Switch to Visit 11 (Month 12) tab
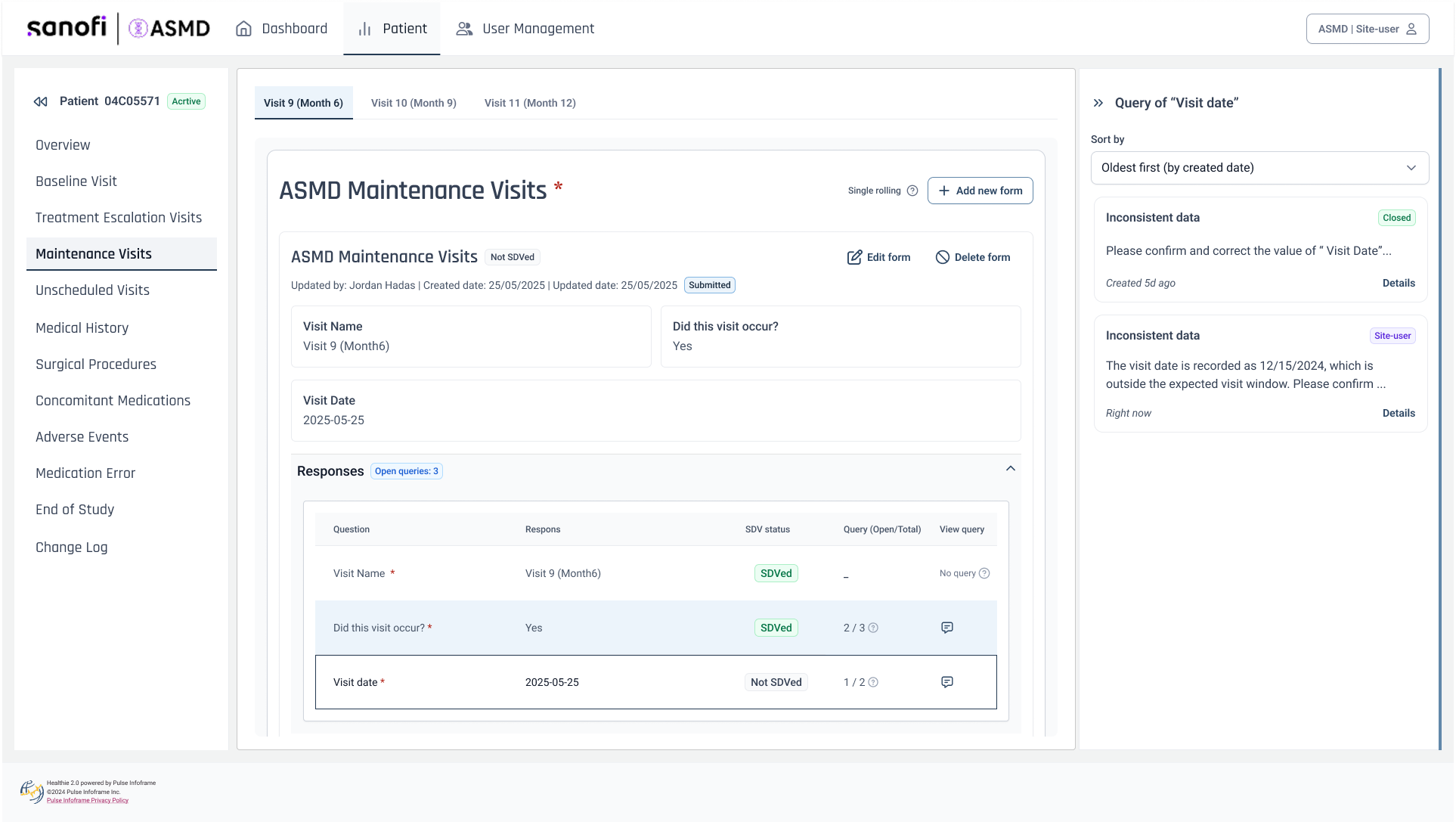Image resolution: width=1456 pixels, height=822 pixels. 530,103
